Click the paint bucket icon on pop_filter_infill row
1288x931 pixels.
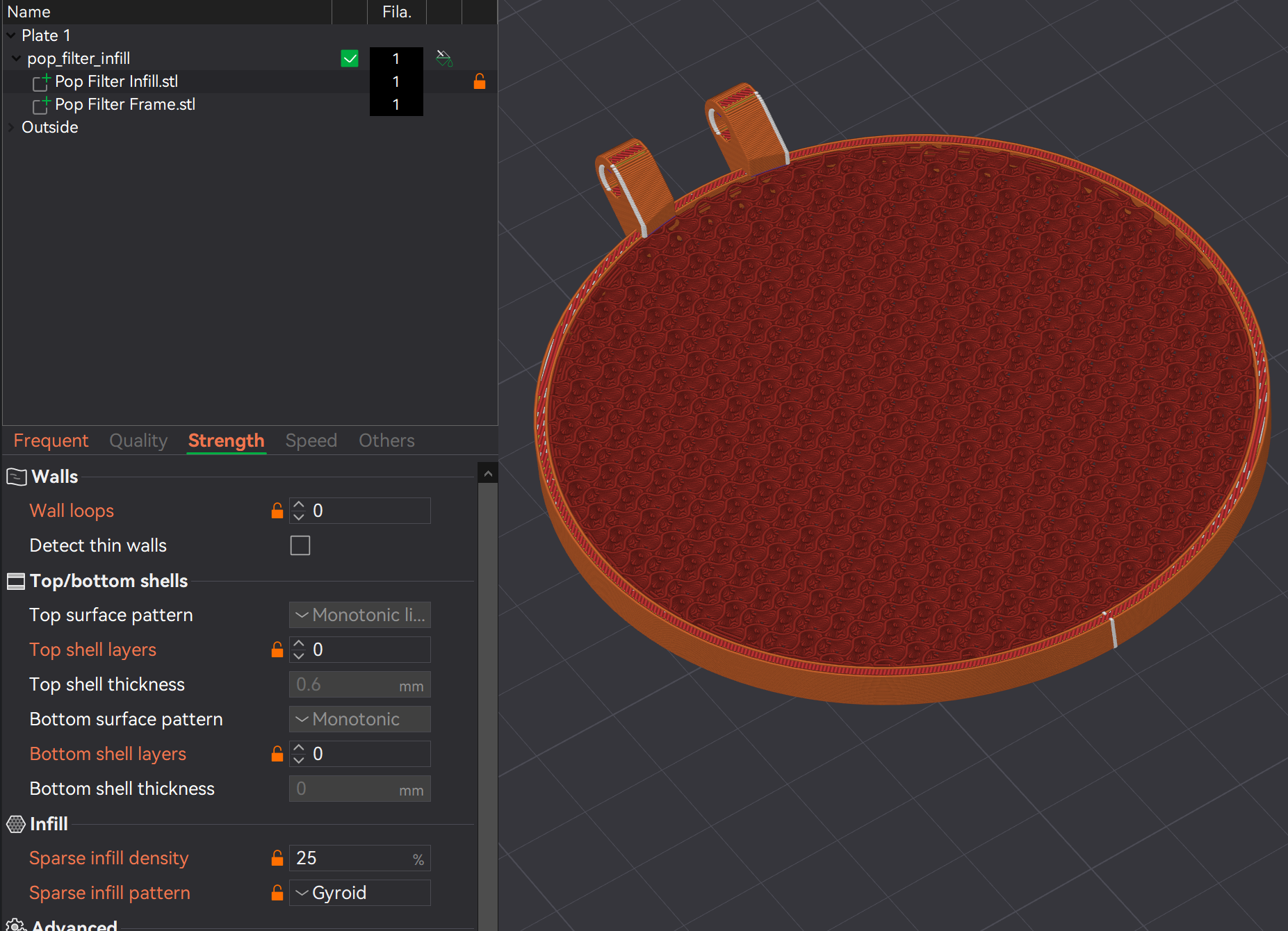click(x=443, y=58)
